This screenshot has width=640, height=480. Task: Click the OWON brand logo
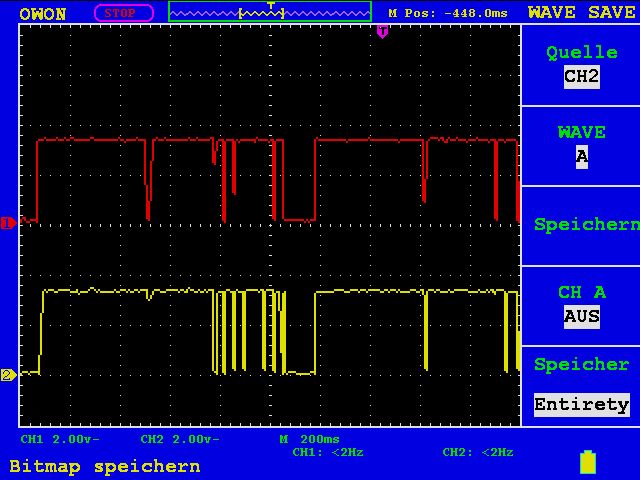[42, 14]
